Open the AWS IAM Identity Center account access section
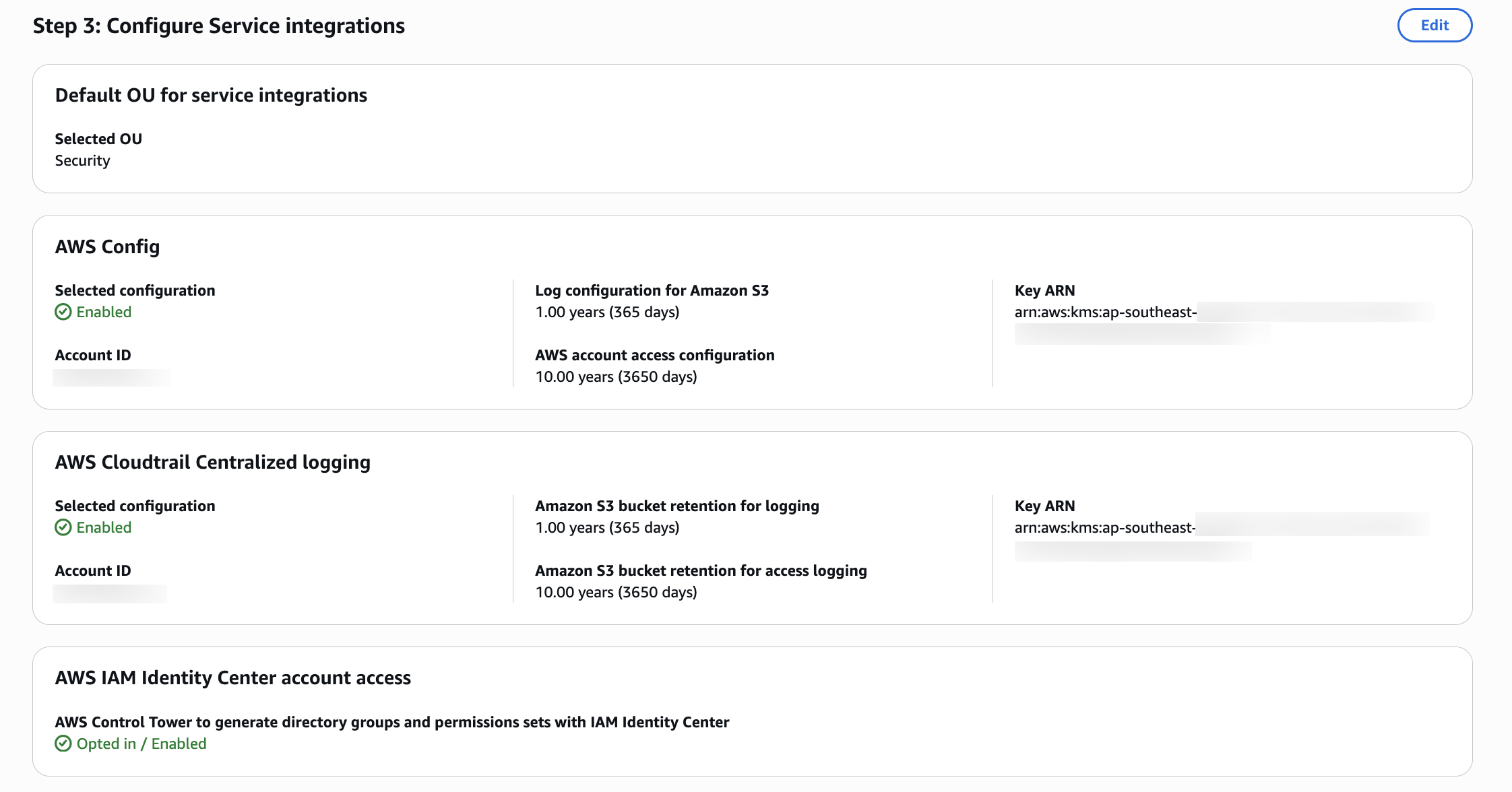The width and height of the screenshot is (1512, 792). click(x=233, y=678)
